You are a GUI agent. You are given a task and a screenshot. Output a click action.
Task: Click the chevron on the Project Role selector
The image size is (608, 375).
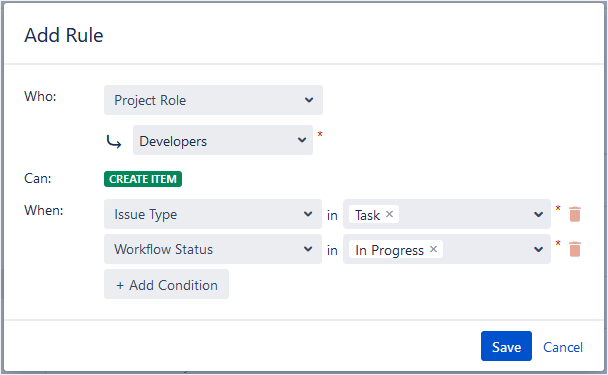[309, 100]
